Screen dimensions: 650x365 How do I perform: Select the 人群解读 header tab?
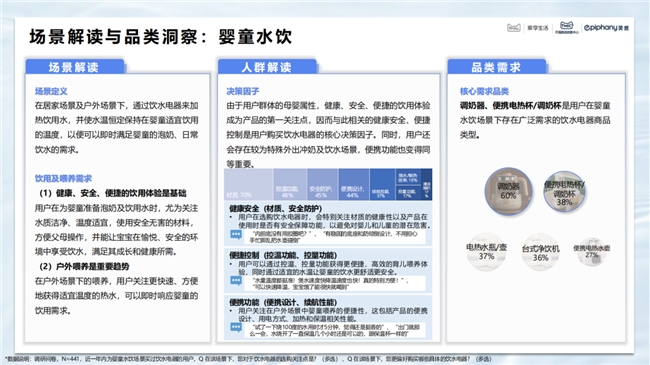267,67
